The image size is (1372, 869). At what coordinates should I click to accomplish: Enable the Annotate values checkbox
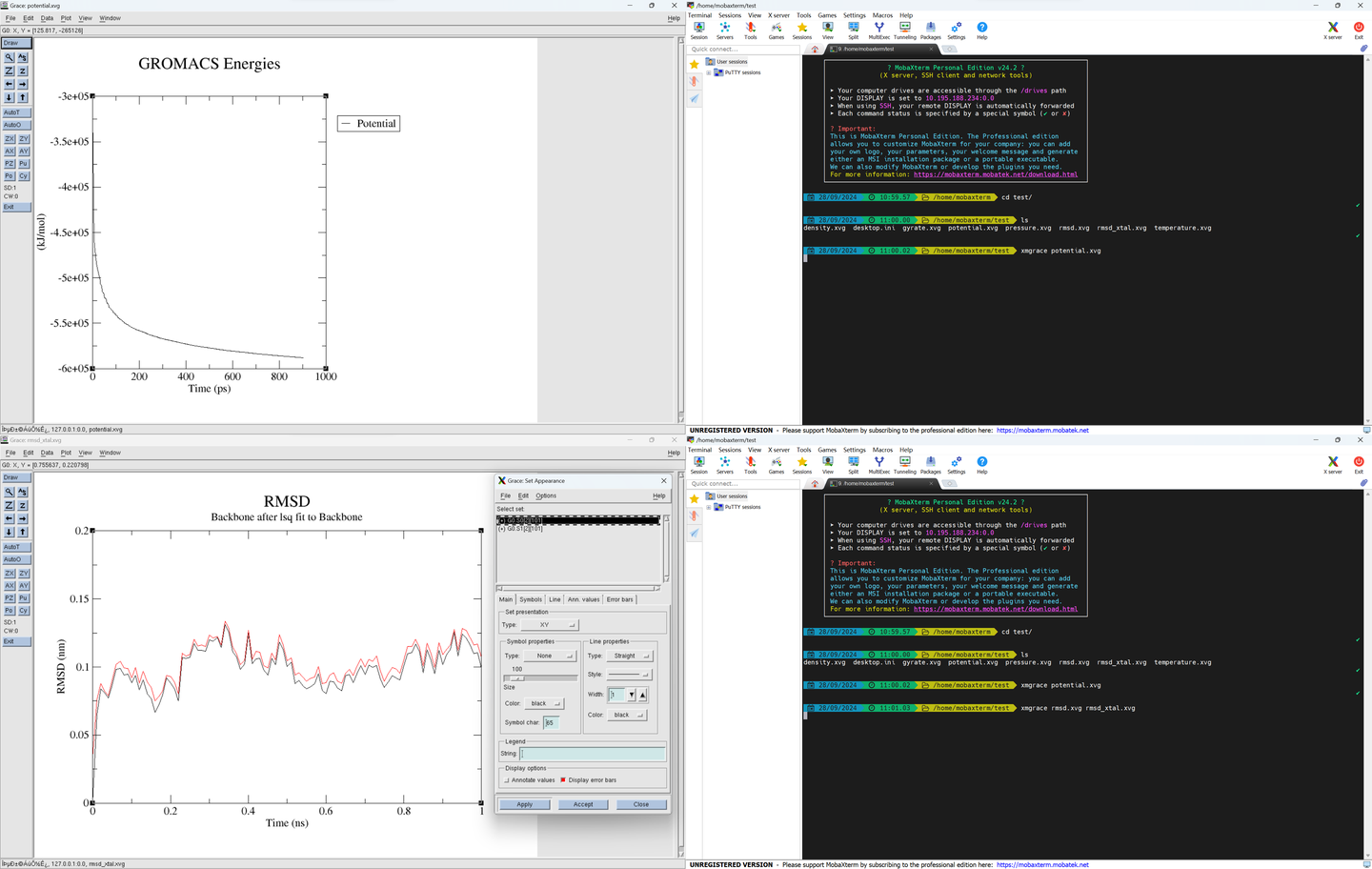point(507,780)
